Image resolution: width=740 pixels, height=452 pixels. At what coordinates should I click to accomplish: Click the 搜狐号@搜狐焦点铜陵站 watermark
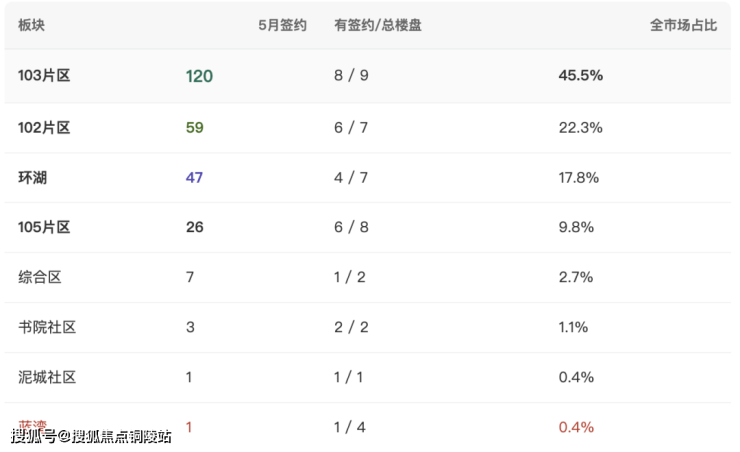[x=91, y=436]
